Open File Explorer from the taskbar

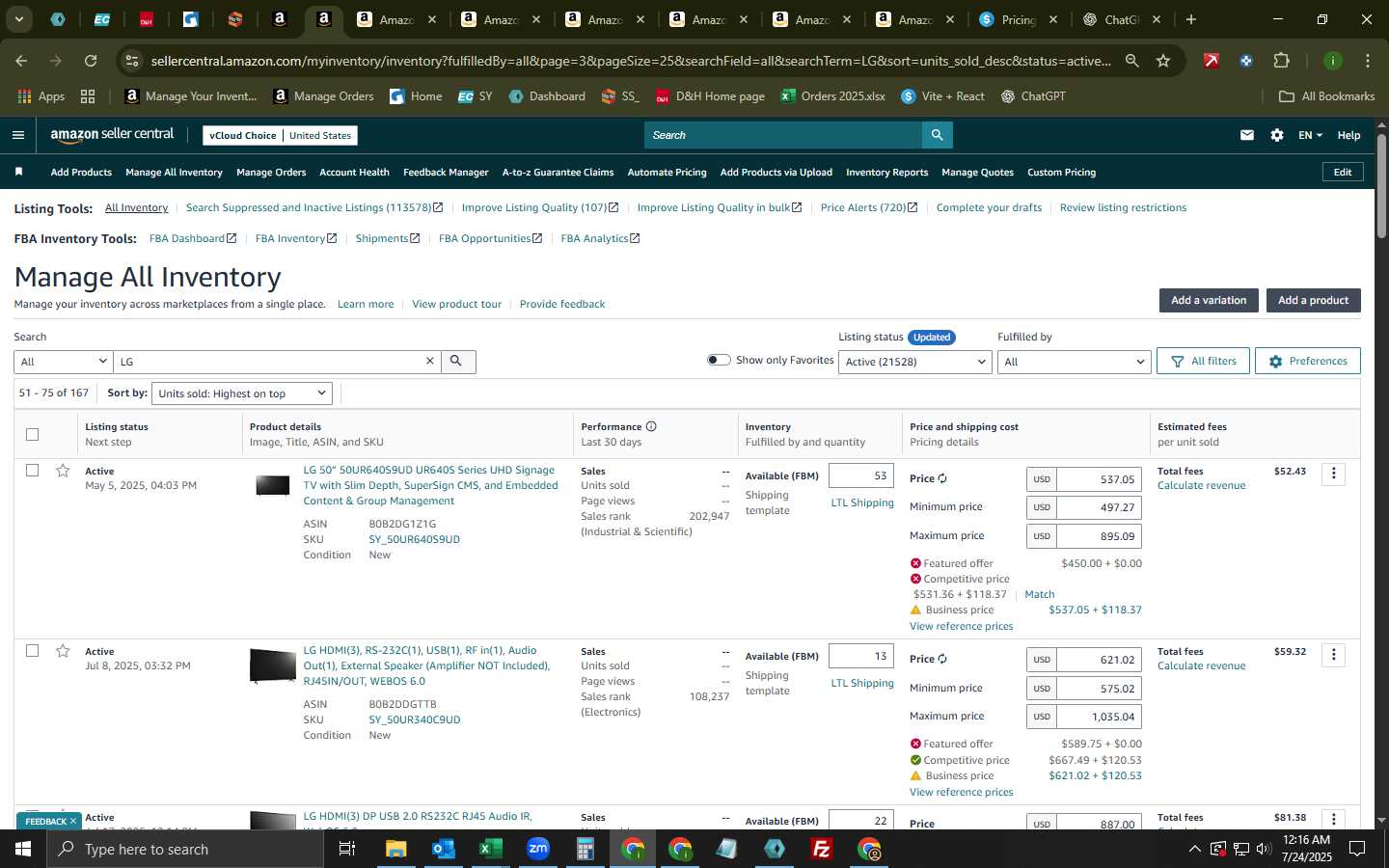[395, 849]
